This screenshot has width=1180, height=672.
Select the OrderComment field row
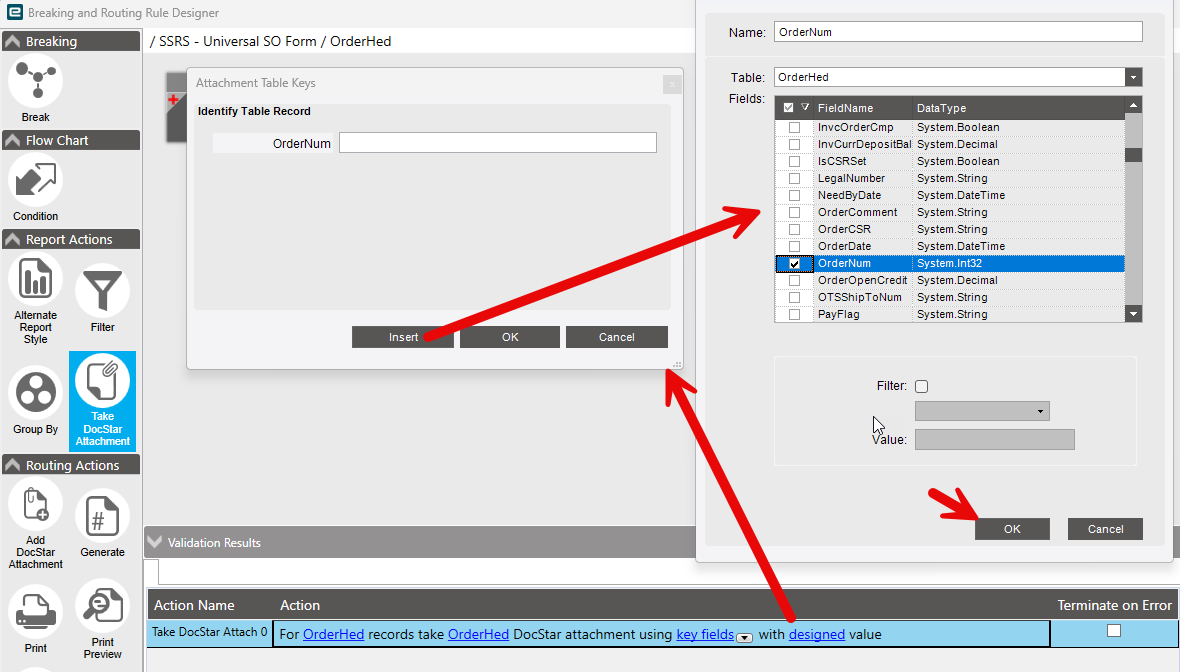950,212
